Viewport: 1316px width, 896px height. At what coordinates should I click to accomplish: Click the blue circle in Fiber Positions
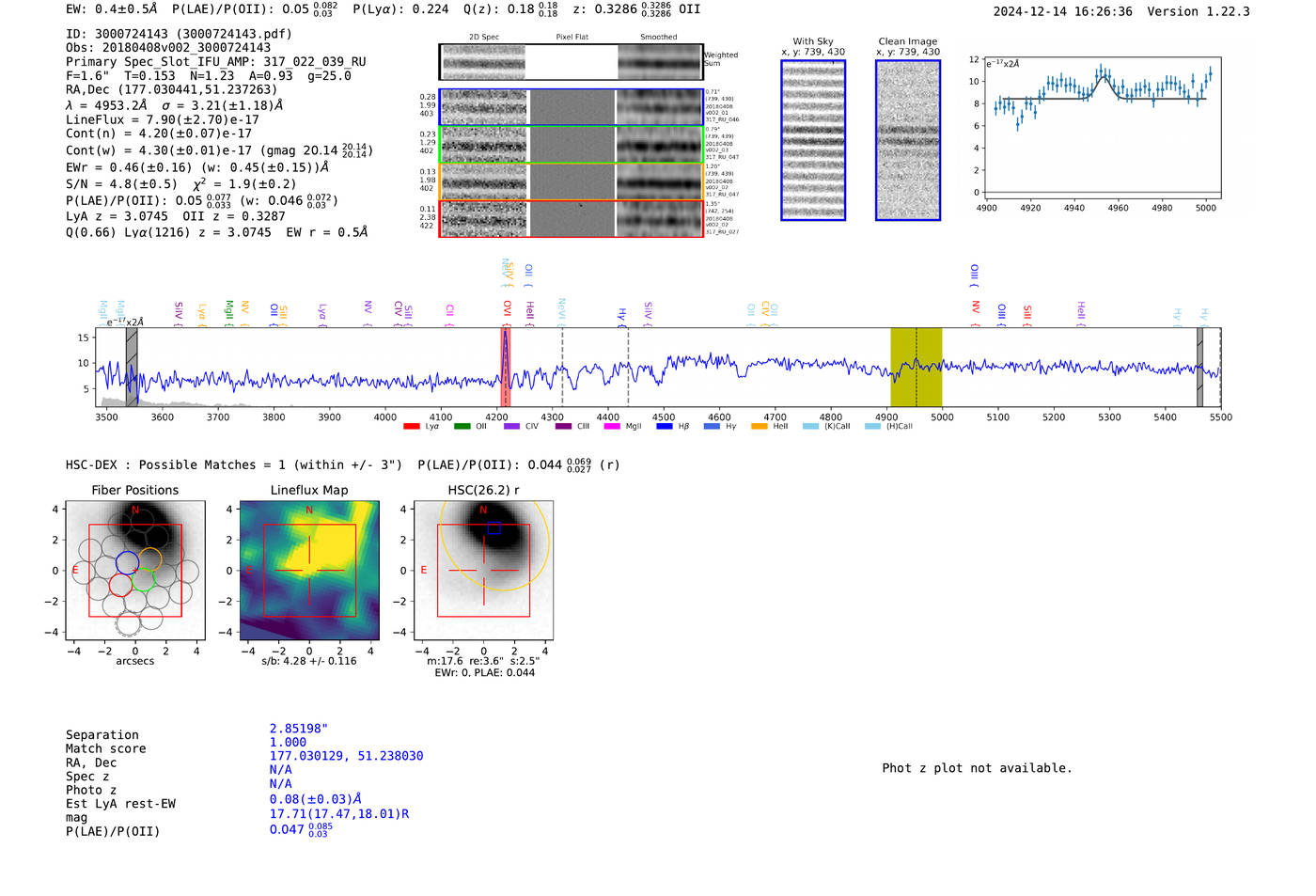point(127,563)
